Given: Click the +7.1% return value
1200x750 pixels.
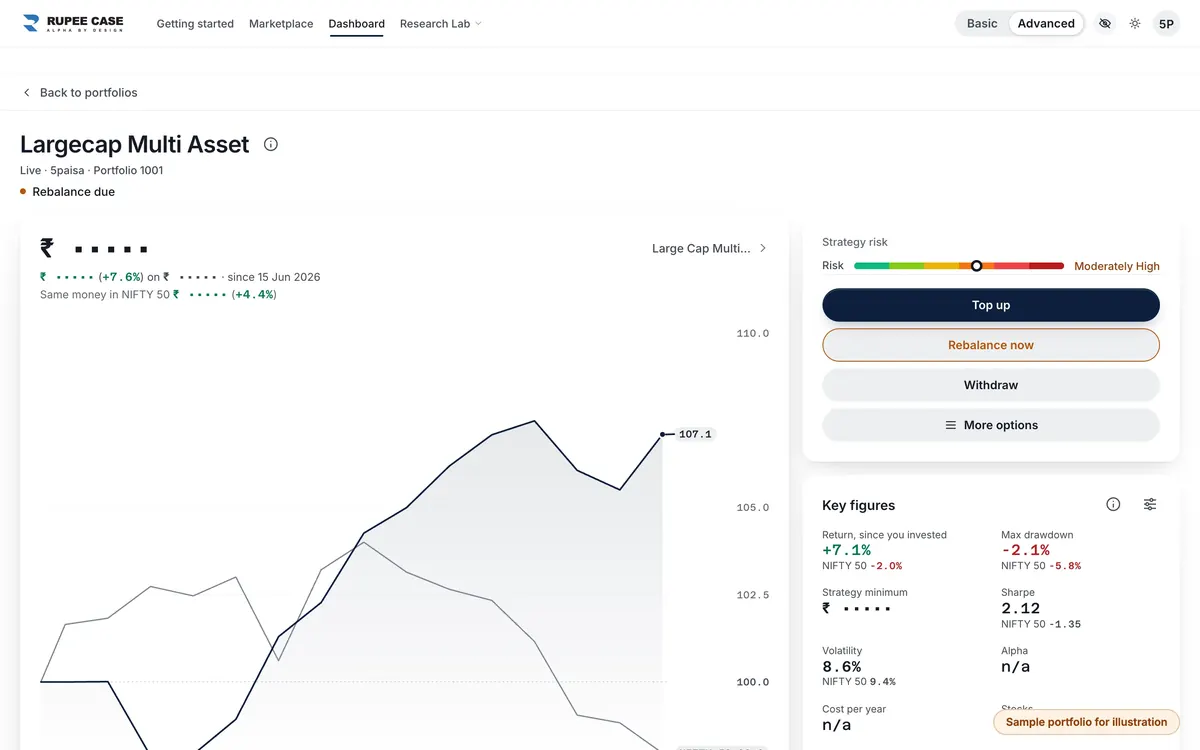Looking at the screenshot, I should coord(846,550).
